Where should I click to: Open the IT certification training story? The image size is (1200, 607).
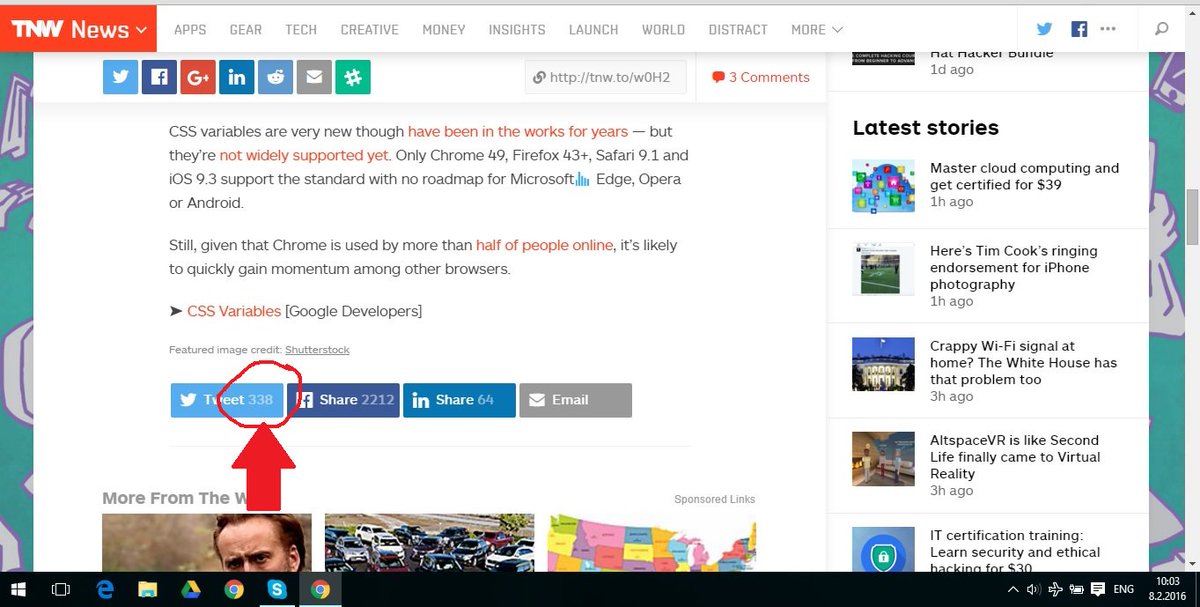[x=1015, y=551]
